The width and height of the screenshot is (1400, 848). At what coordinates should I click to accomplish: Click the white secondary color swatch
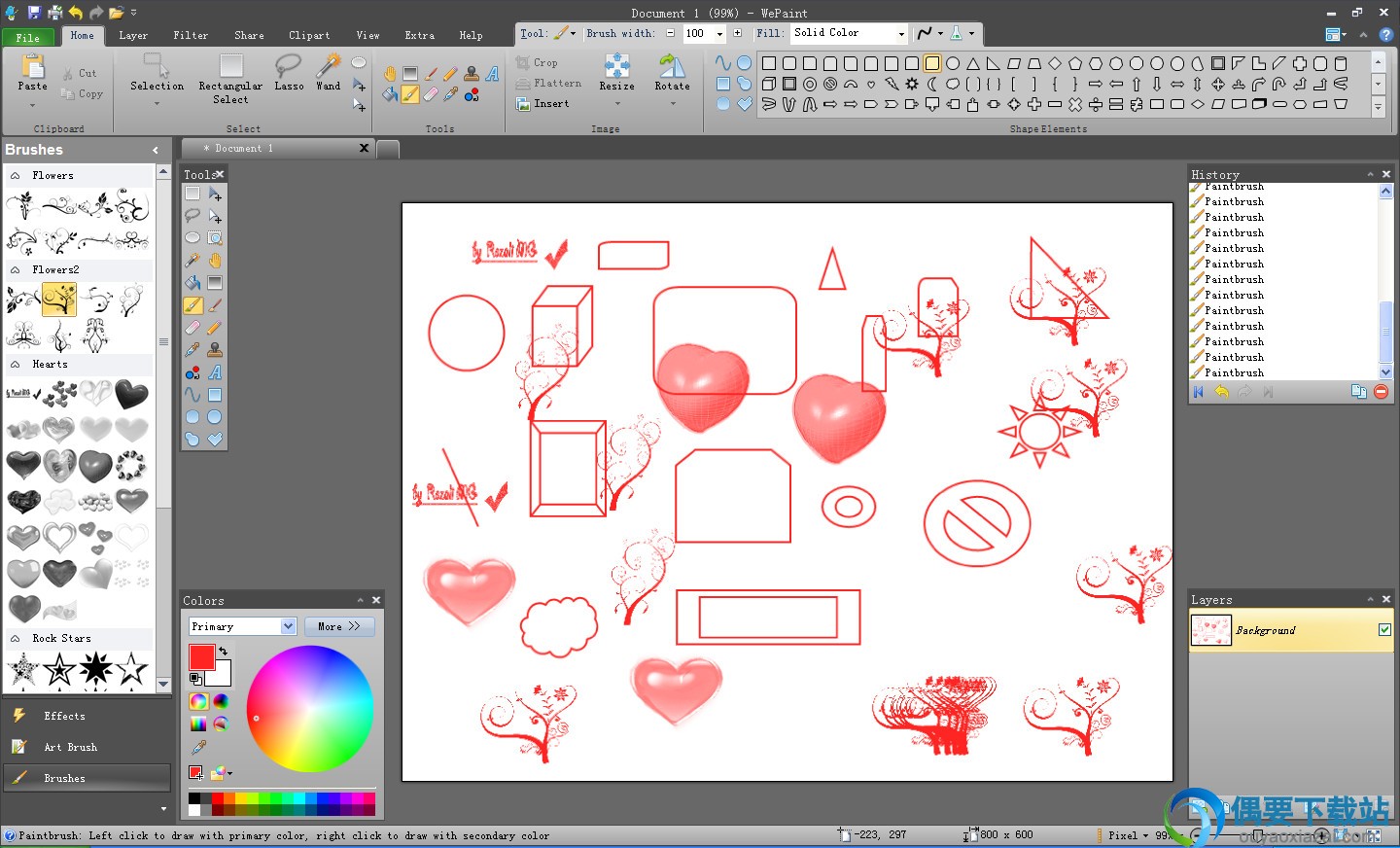pos(222,675)
